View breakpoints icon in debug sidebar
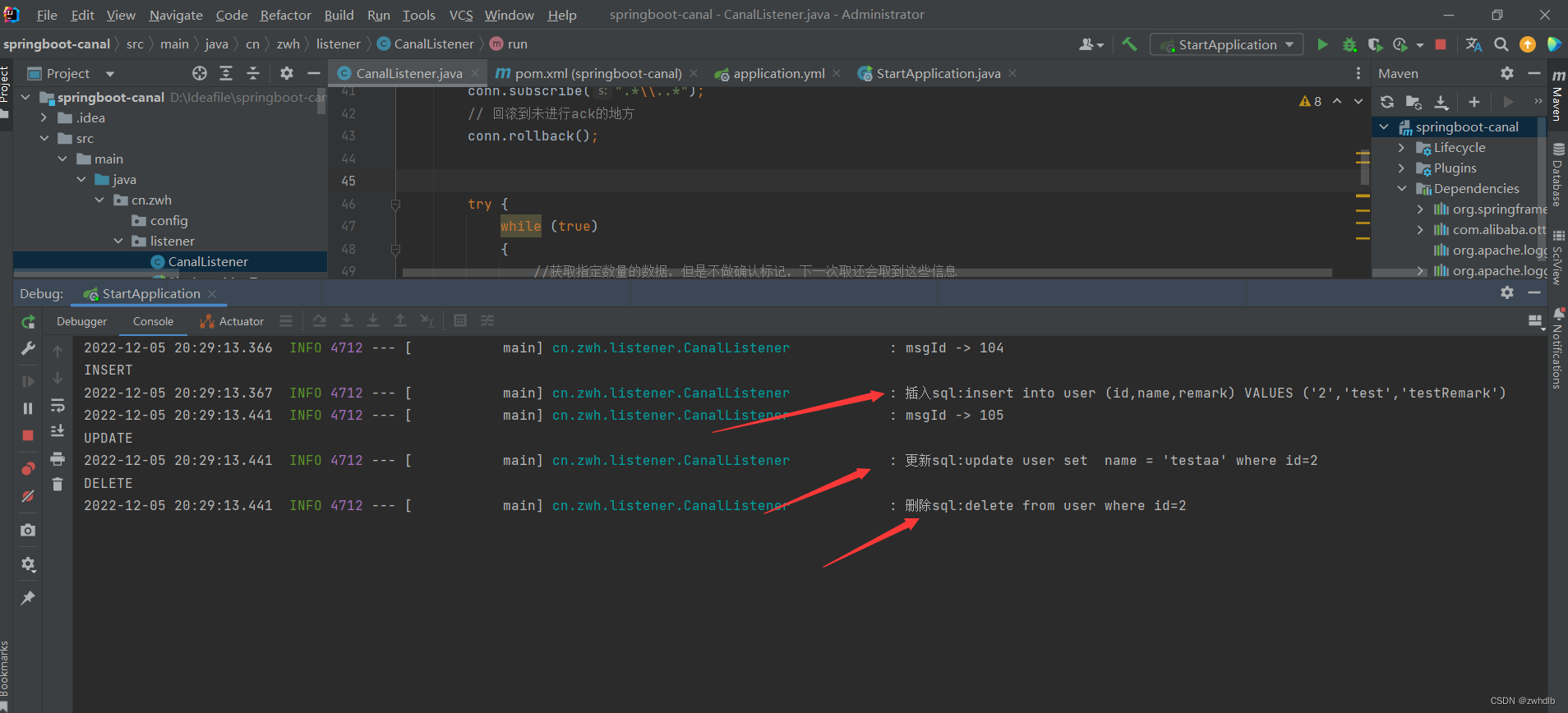 click(28, 469)
